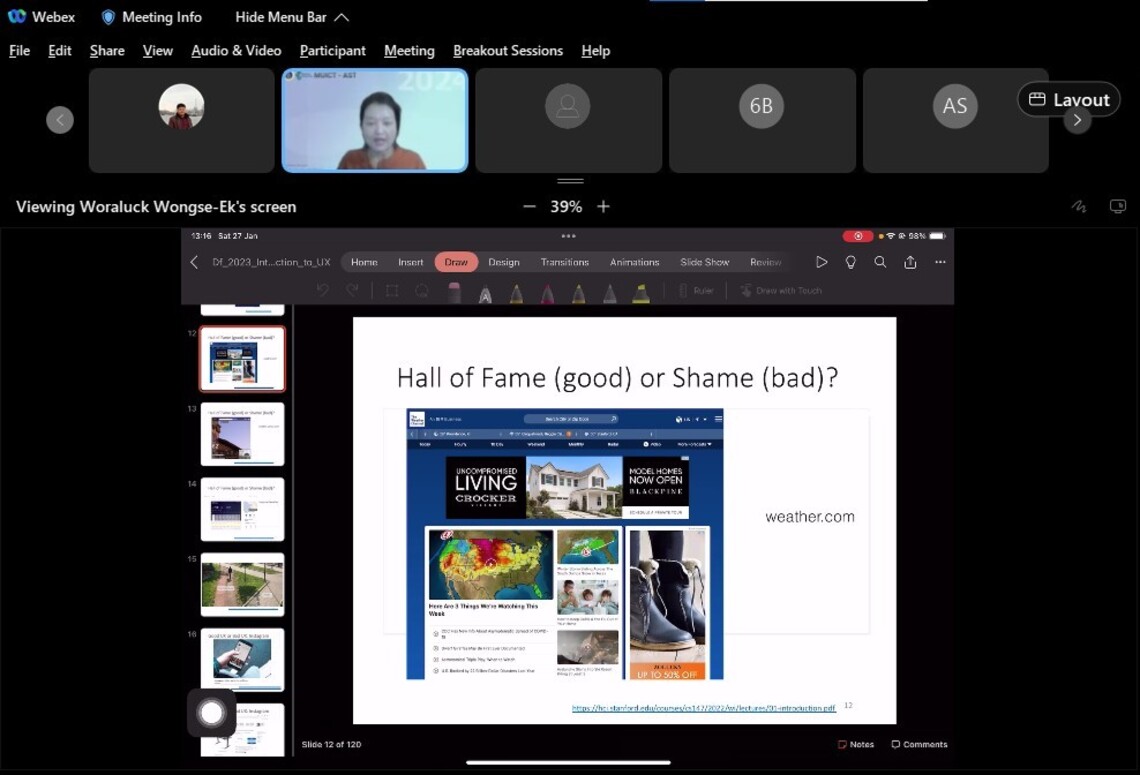Screen dimensions: 1140x775
Task: Click the annotate pen icon
Action: coord(1078,207)
